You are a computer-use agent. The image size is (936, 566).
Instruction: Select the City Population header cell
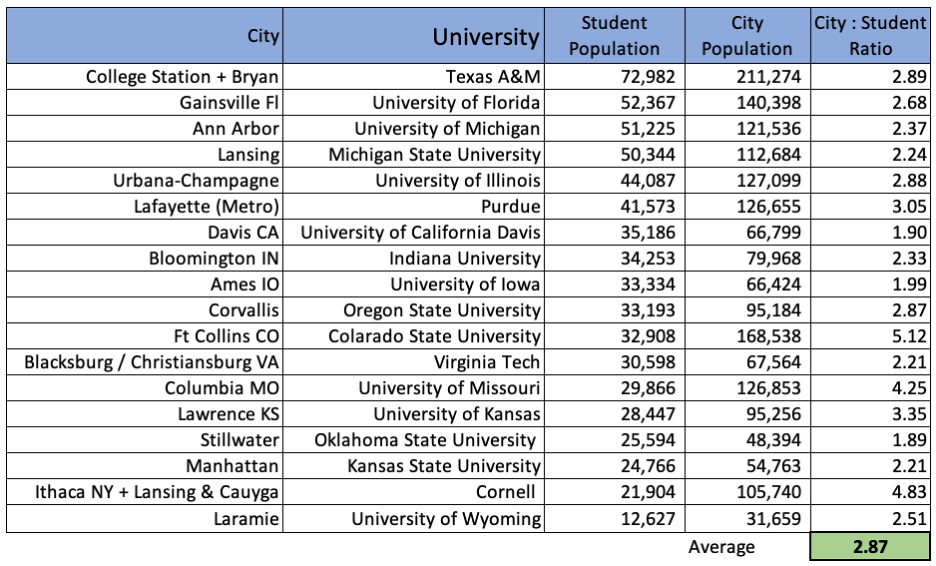746,36
